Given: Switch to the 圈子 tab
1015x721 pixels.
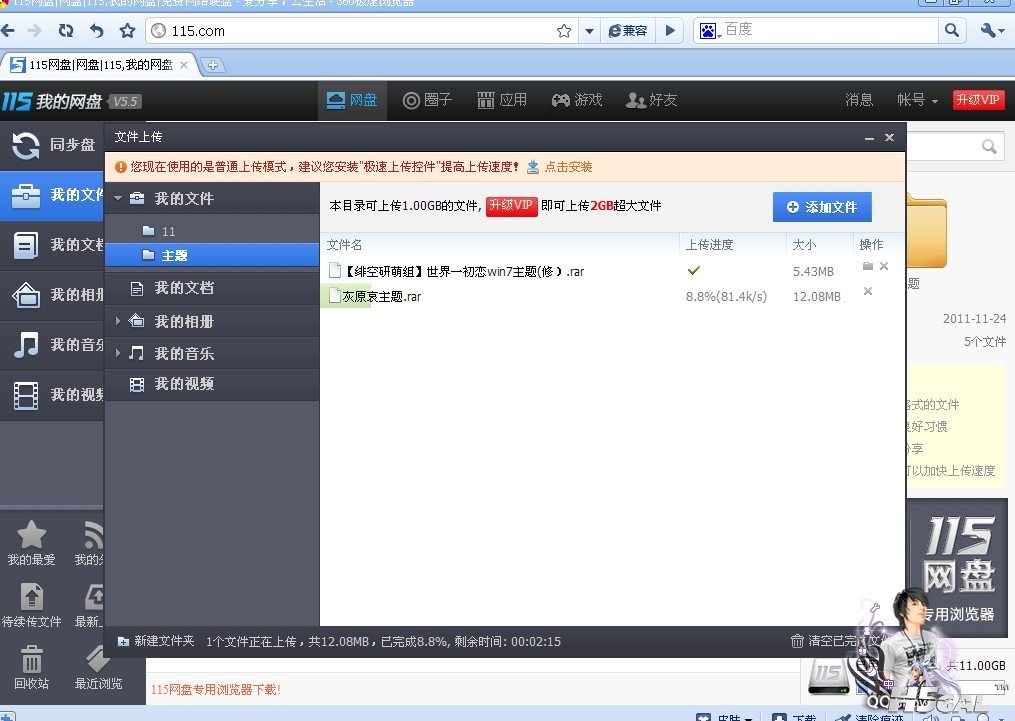Looking at the screenshot, I should 427,100.
